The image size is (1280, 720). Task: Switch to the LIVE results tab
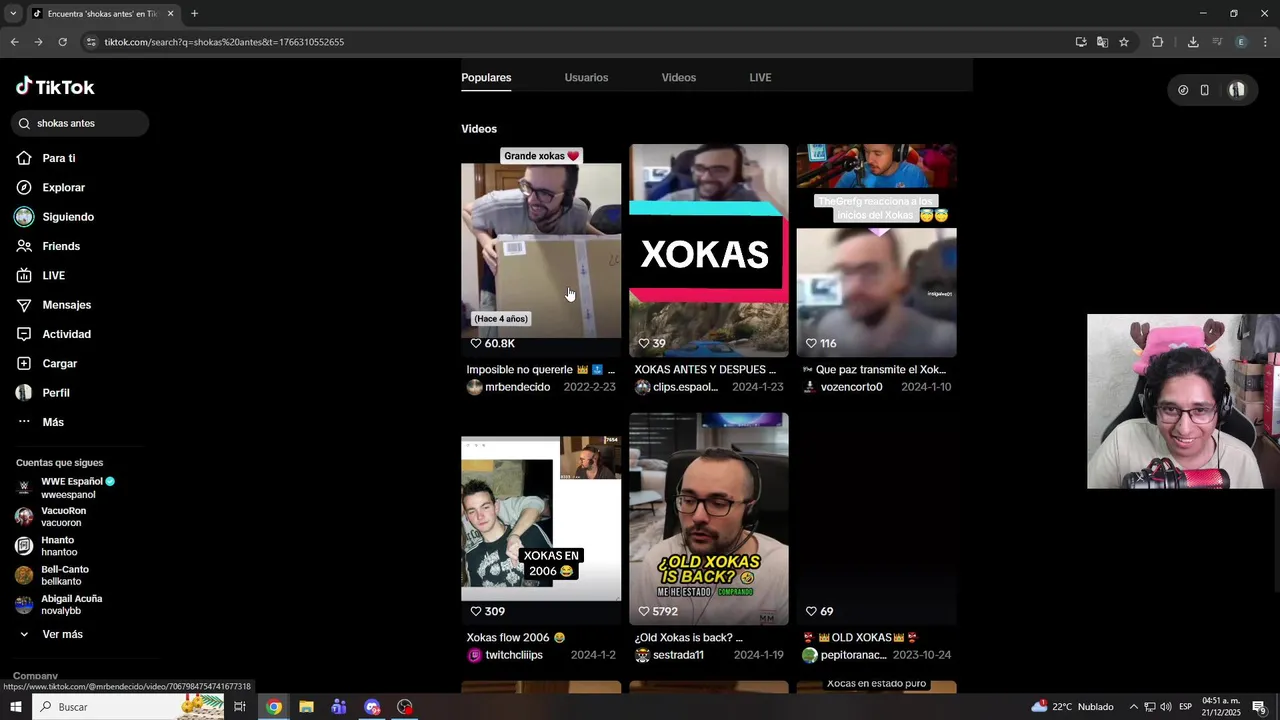[x=760, y=77]
